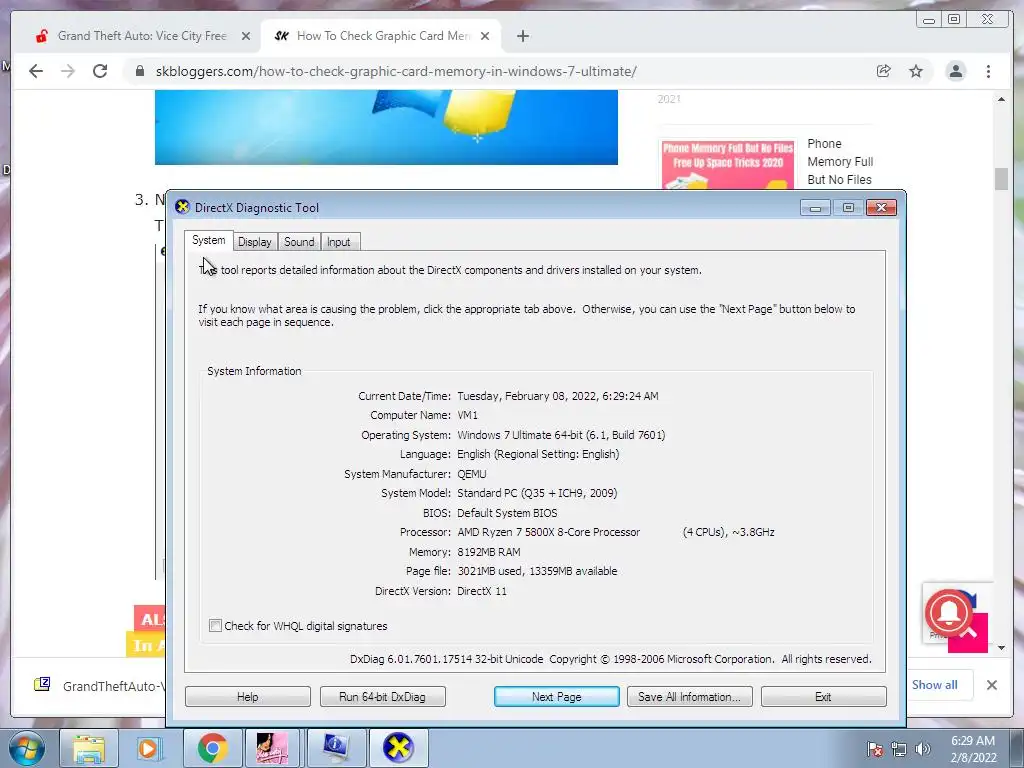
Task: Click the Processor value AMD Ryzen 7 5800X
Action: coord(549,532)
